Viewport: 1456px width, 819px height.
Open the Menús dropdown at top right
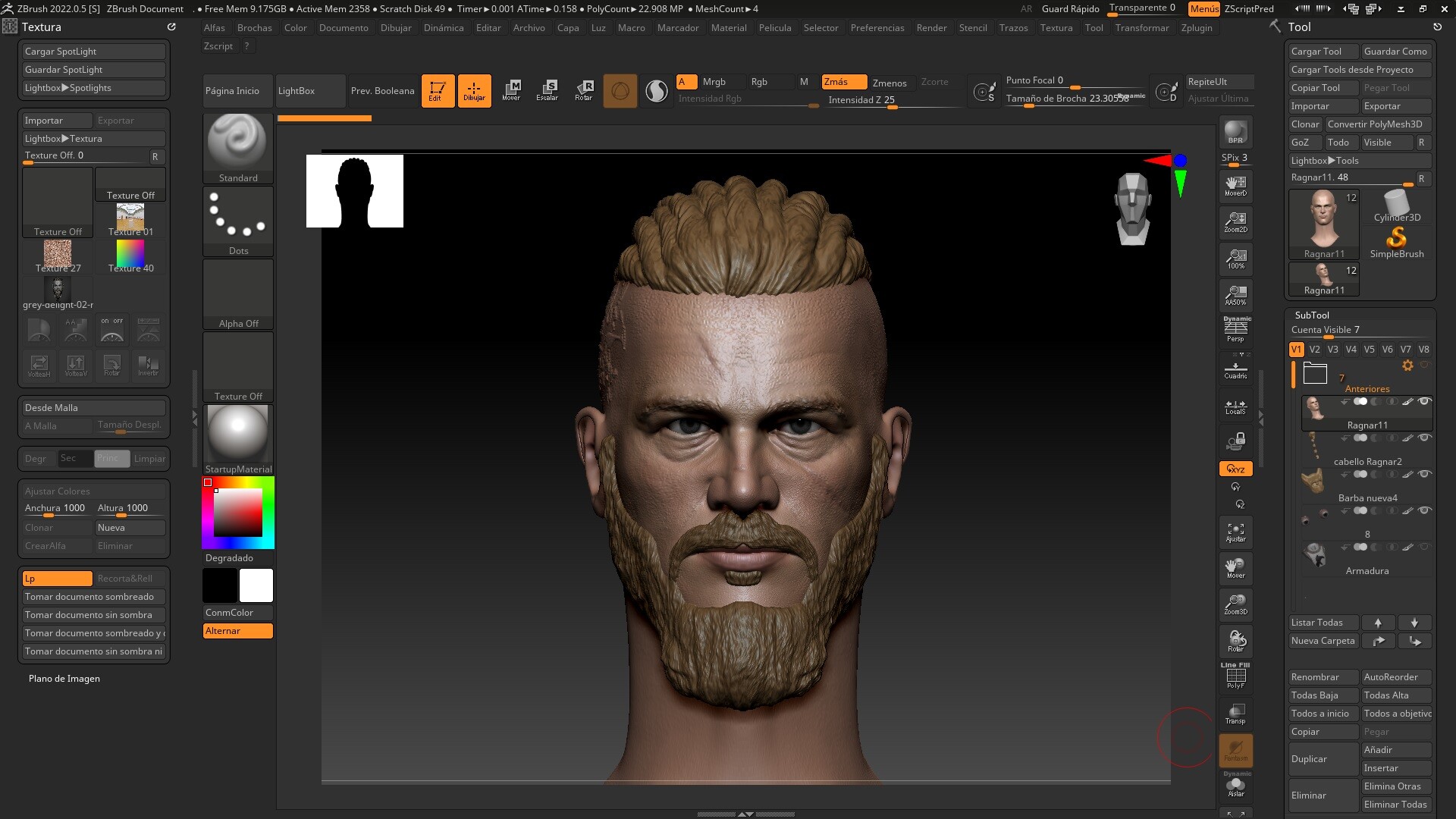(1205, 9)
